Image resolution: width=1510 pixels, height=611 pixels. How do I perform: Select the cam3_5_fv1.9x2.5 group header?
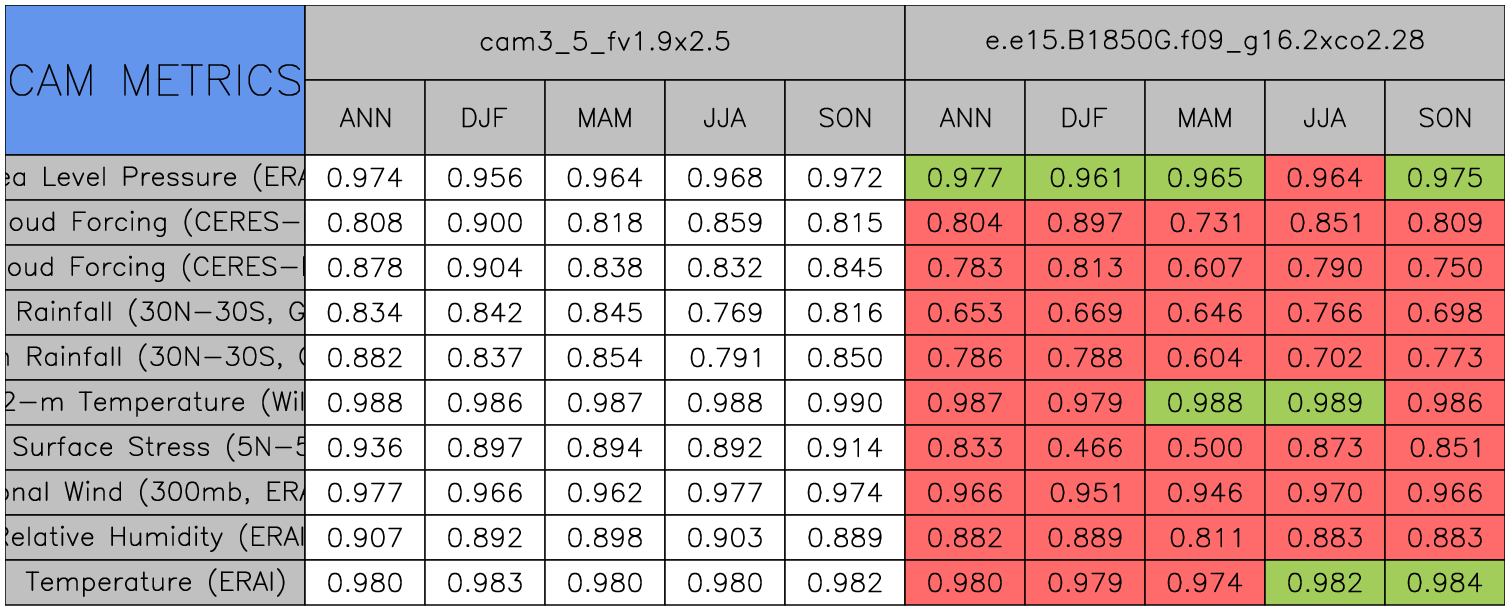(604, 42)
